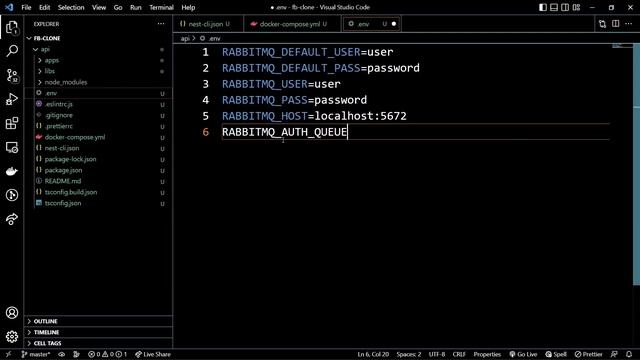This screenshot has width=640, height=360.
Task: Open the Search view
Action: (x=12, y=51)
